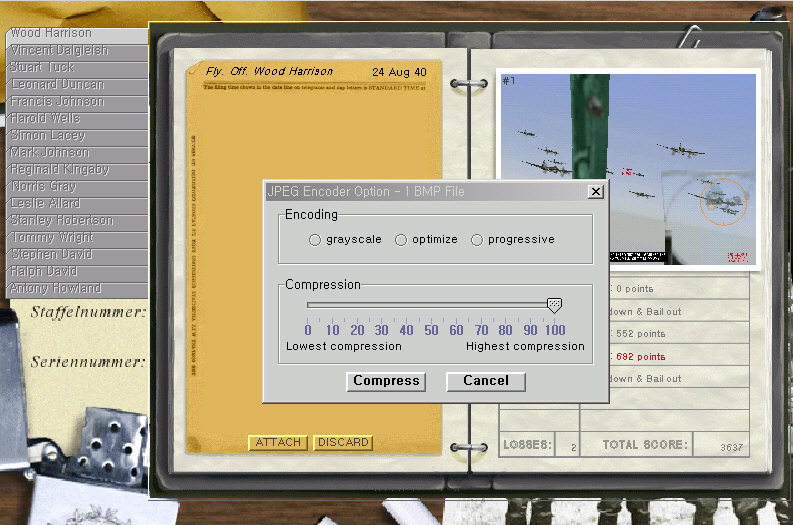Click the Fly. Off. Wood Harrison header
The height and width of the screenshot is (525, 793).
(269, 72)
